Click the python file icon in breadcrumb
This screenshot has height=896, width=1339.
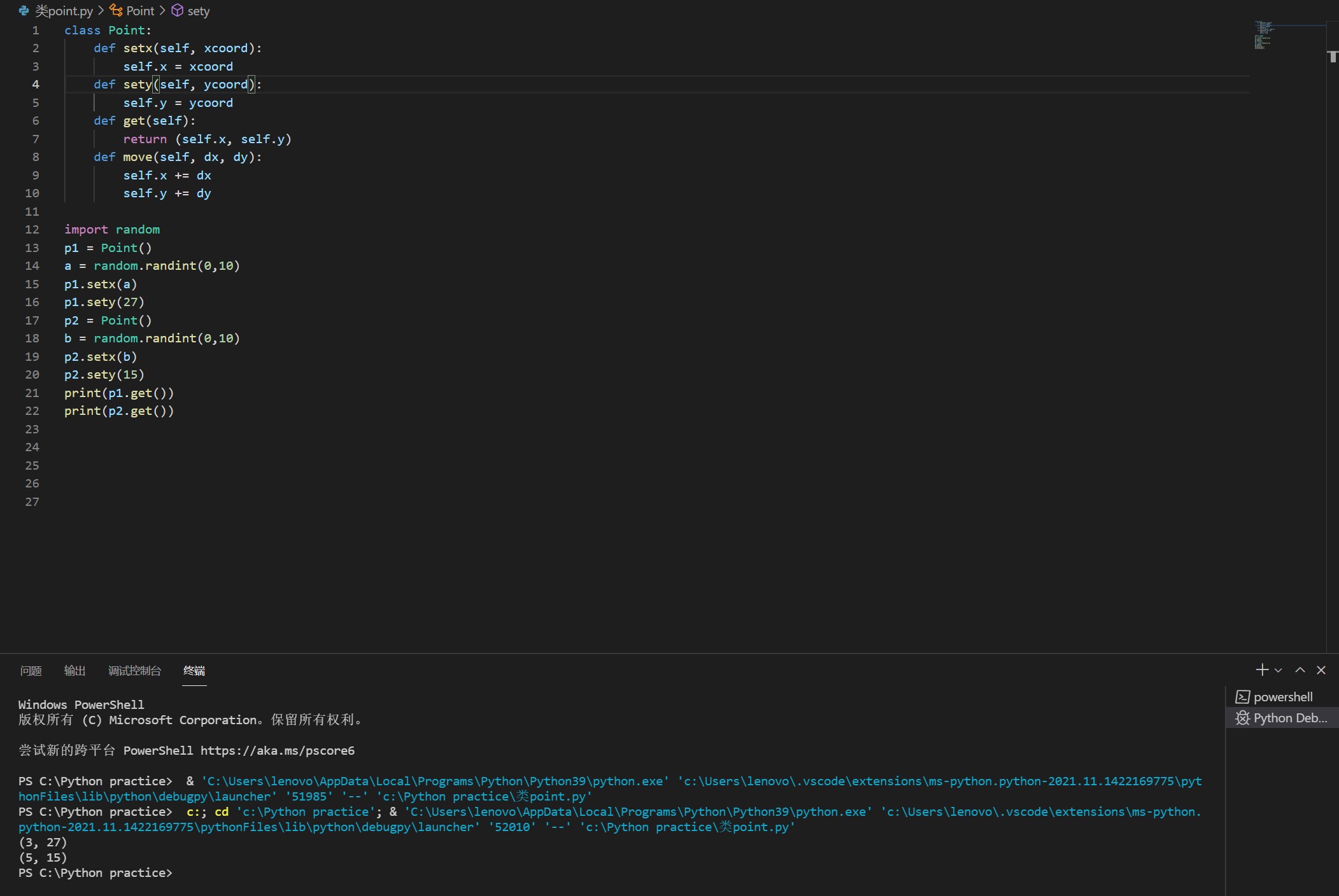click(24, 11)
